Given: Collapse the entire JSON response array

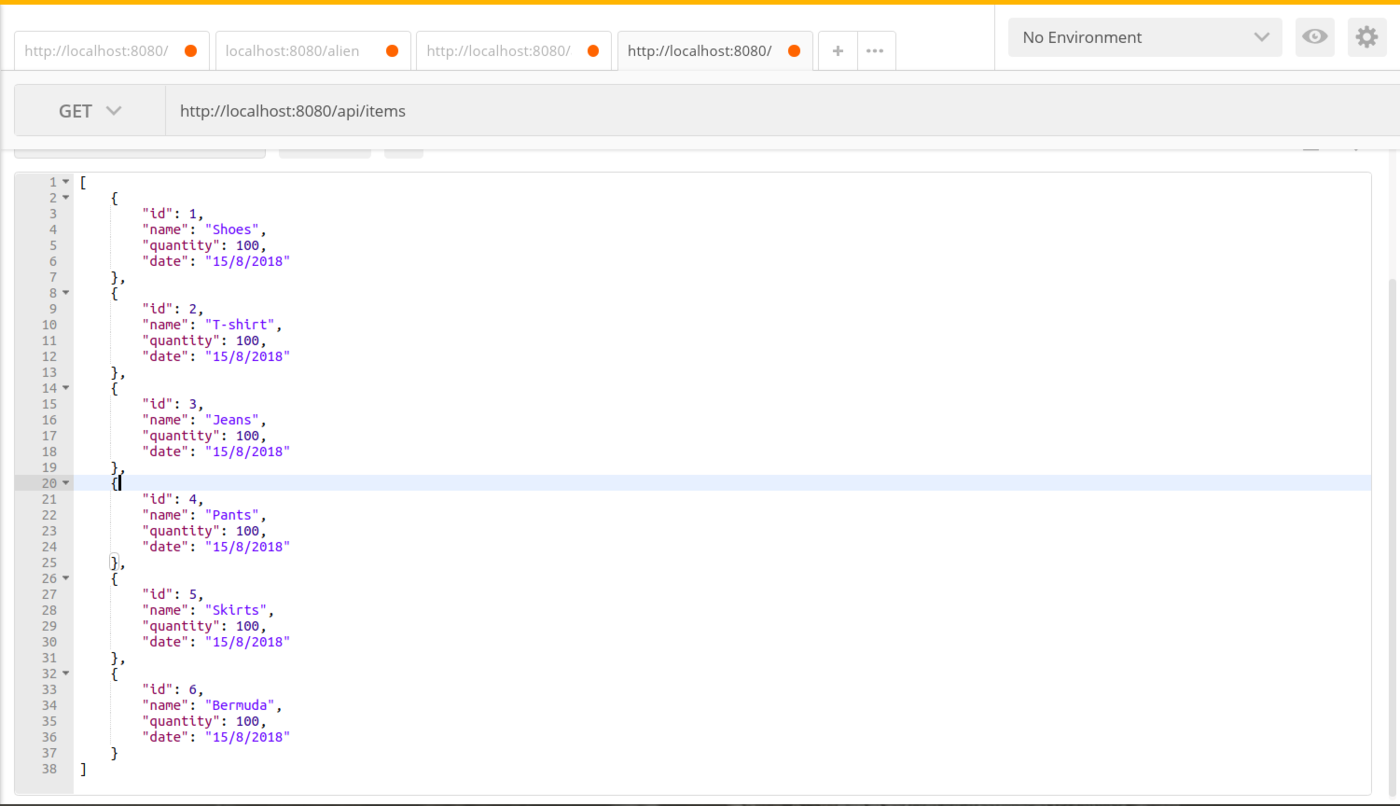Looking at the screenshot, I should pyautogui.click(x=66, y=181).
